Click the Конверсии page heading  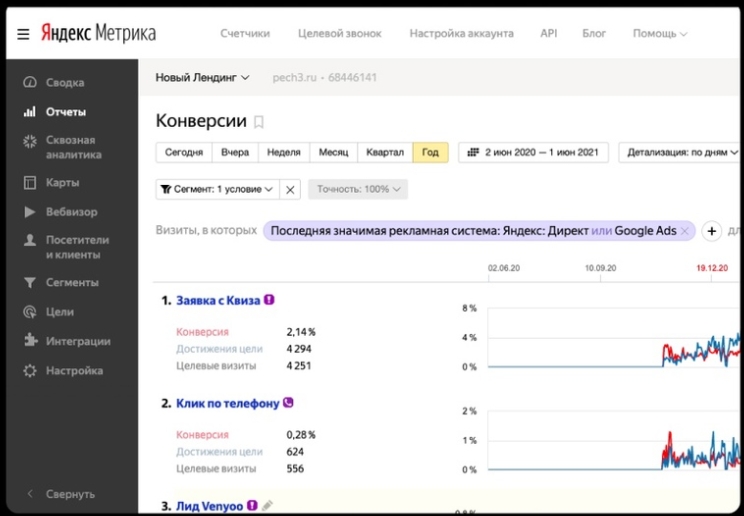tap(201, 122)
